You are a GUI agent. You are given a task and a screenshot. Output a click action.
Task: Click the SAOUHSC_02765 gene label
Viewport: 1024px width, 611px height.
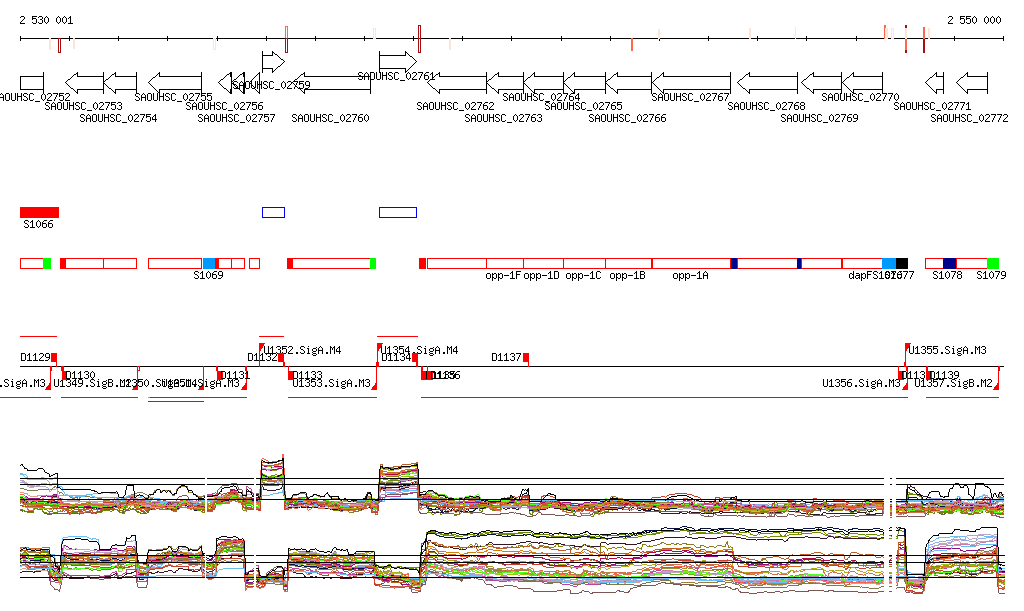click(584, 106)
